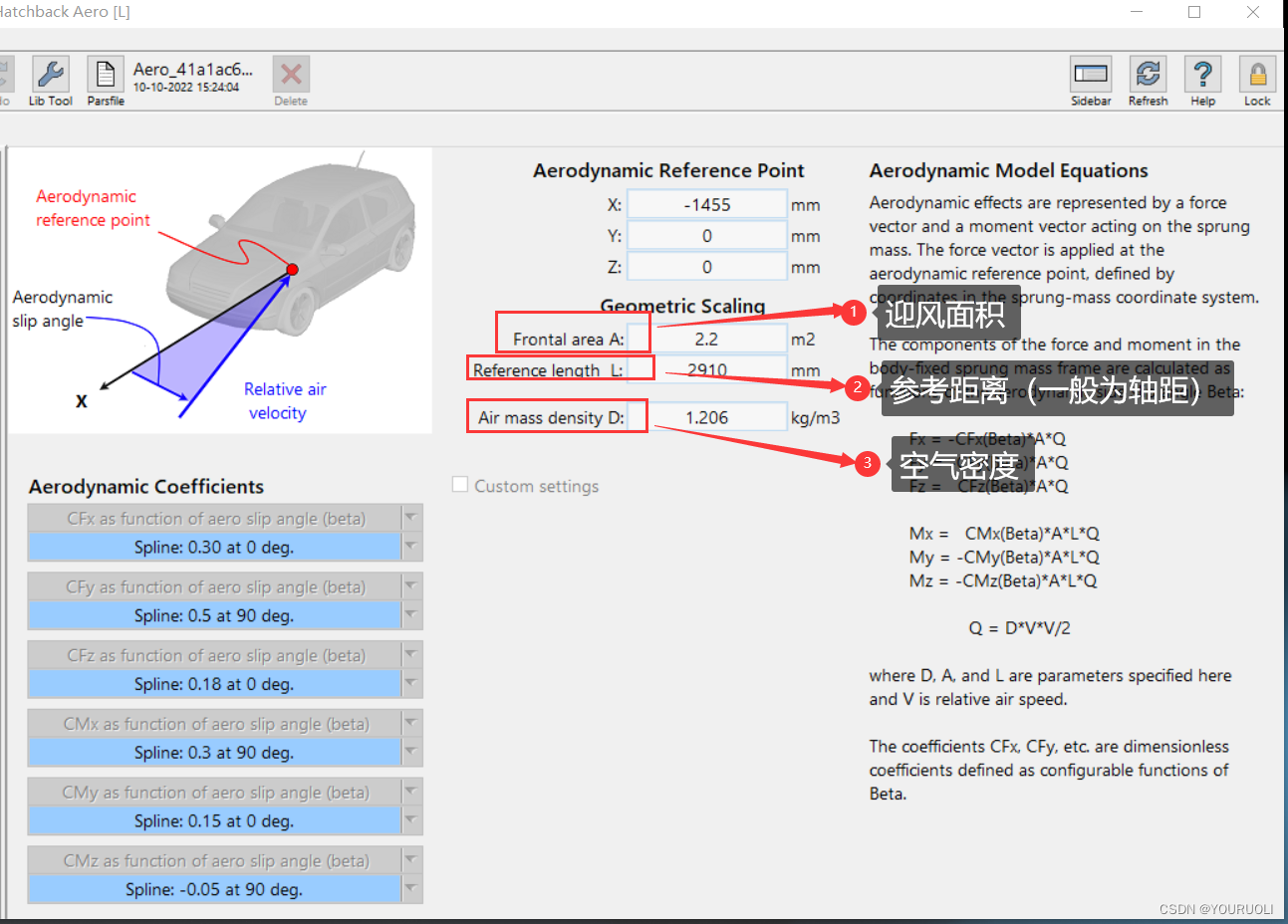Open Help question mark icon
The height and width of the screenshot is (924, 1288).
[x=1202, y=75]
